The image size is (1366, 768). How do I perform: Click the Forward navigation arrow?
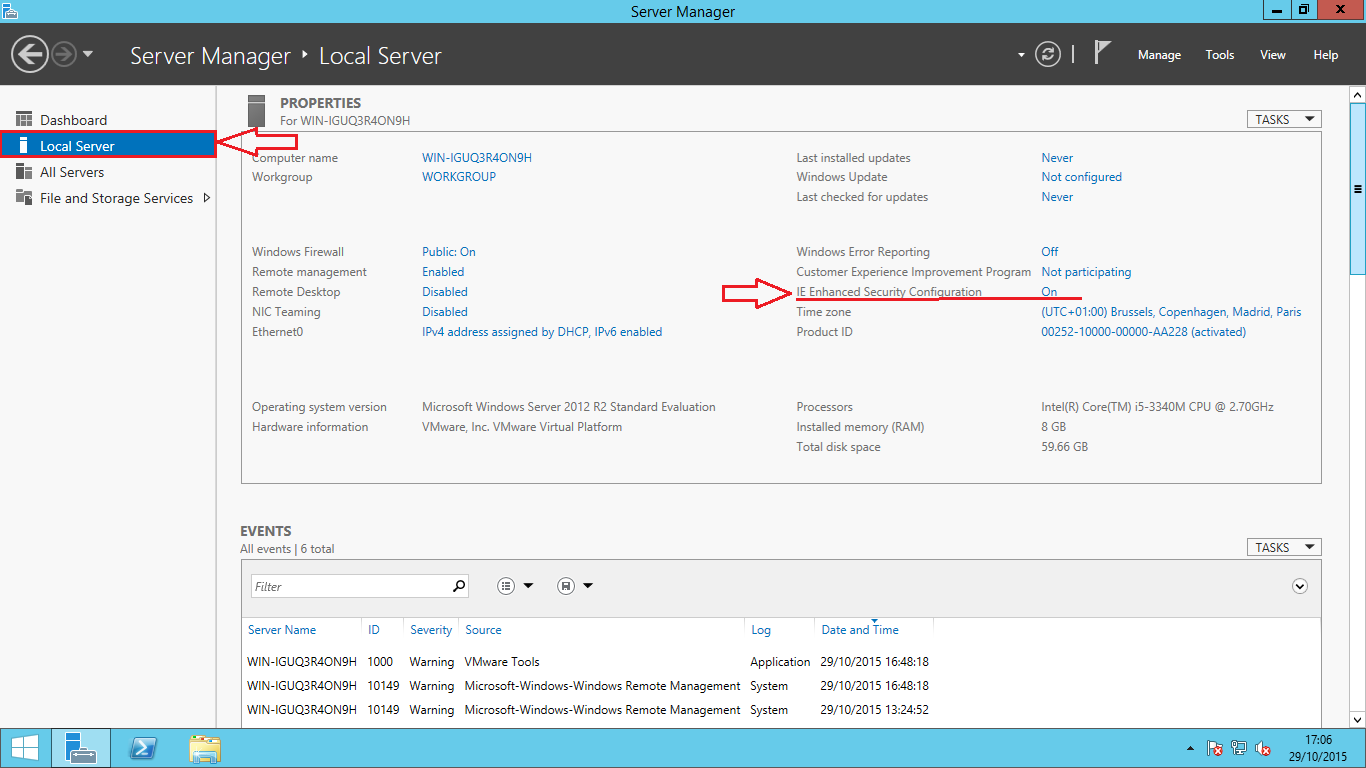click(64, 53)
